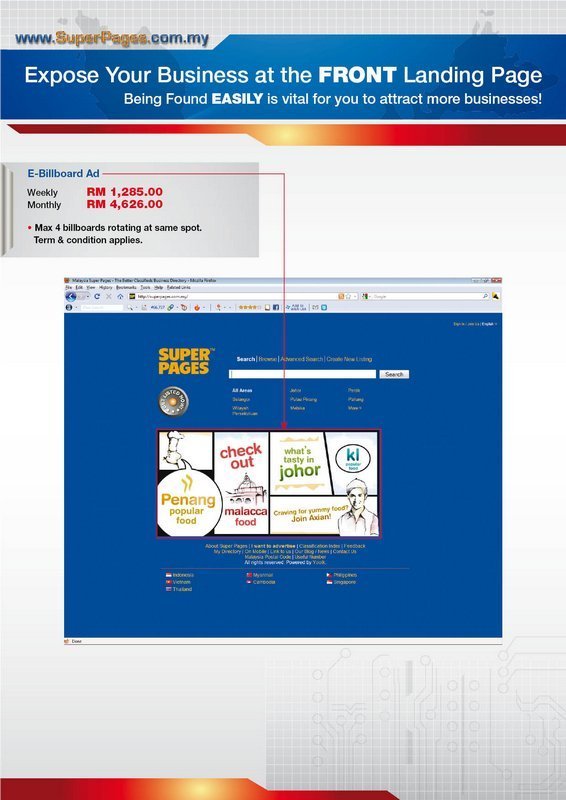Click the browser Back arrow button

(x=71, y=296)
